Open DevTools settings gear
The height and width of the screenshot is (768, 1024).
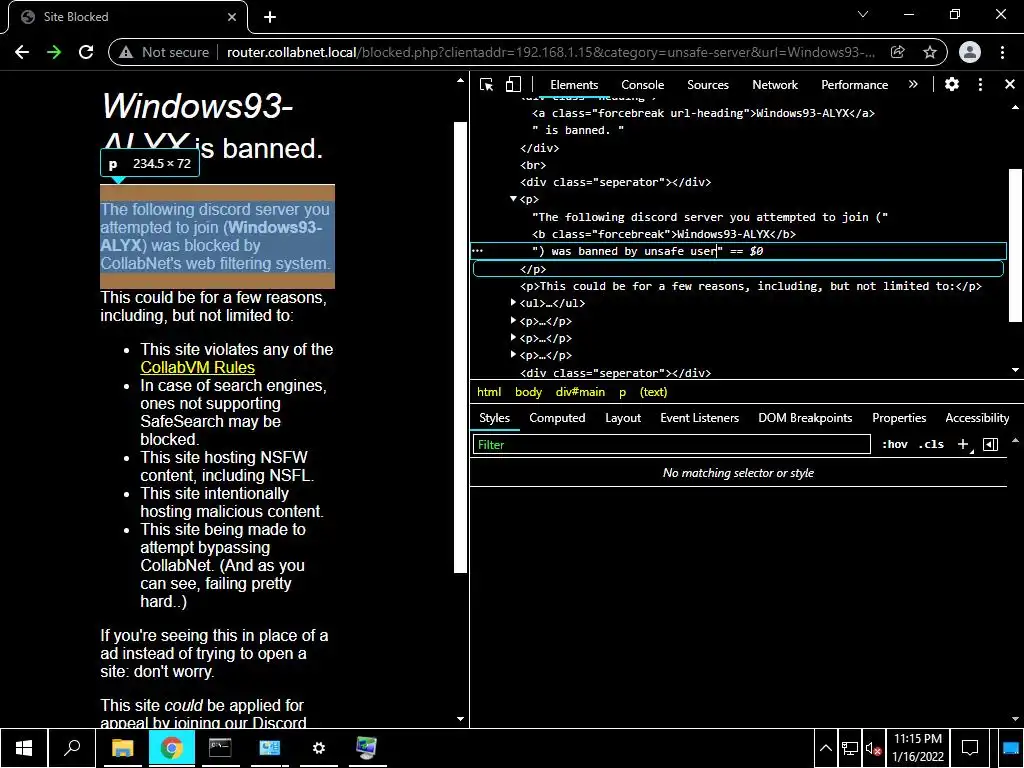click(x=952, y=84)
